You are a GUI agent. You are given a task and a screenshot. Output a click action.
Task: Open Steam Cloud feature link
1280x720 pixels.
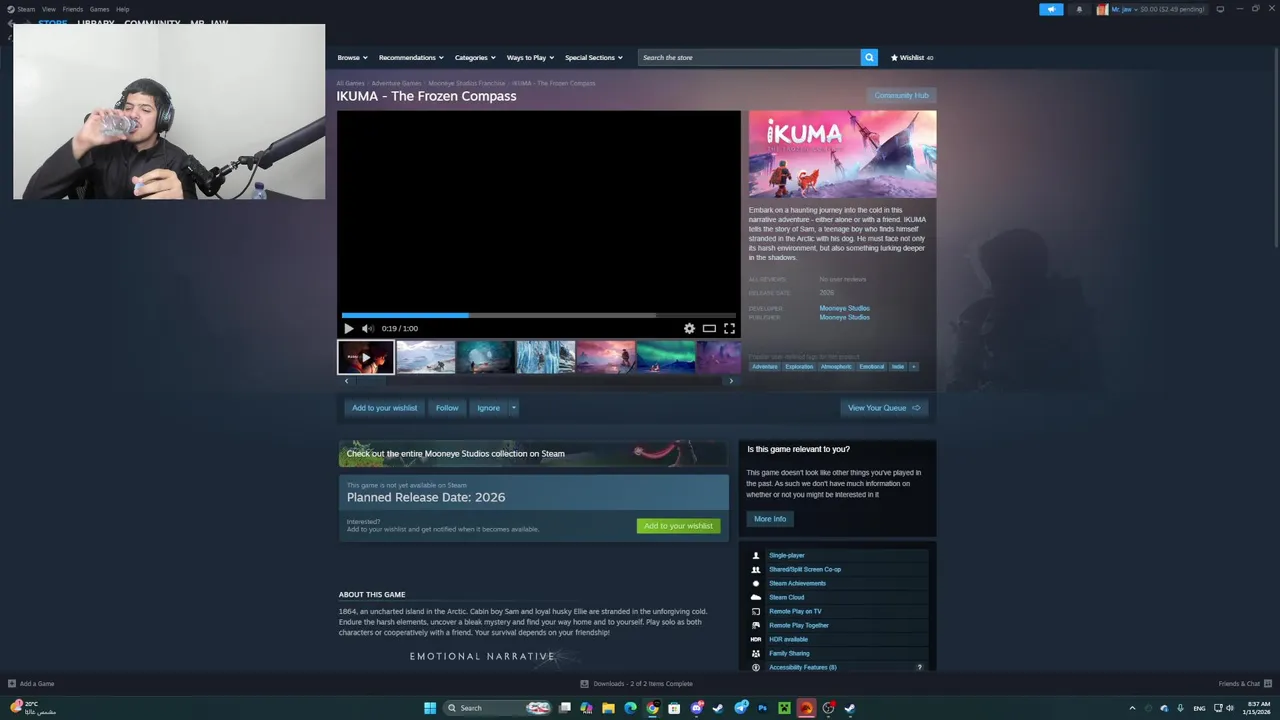[x=786, y=597]
